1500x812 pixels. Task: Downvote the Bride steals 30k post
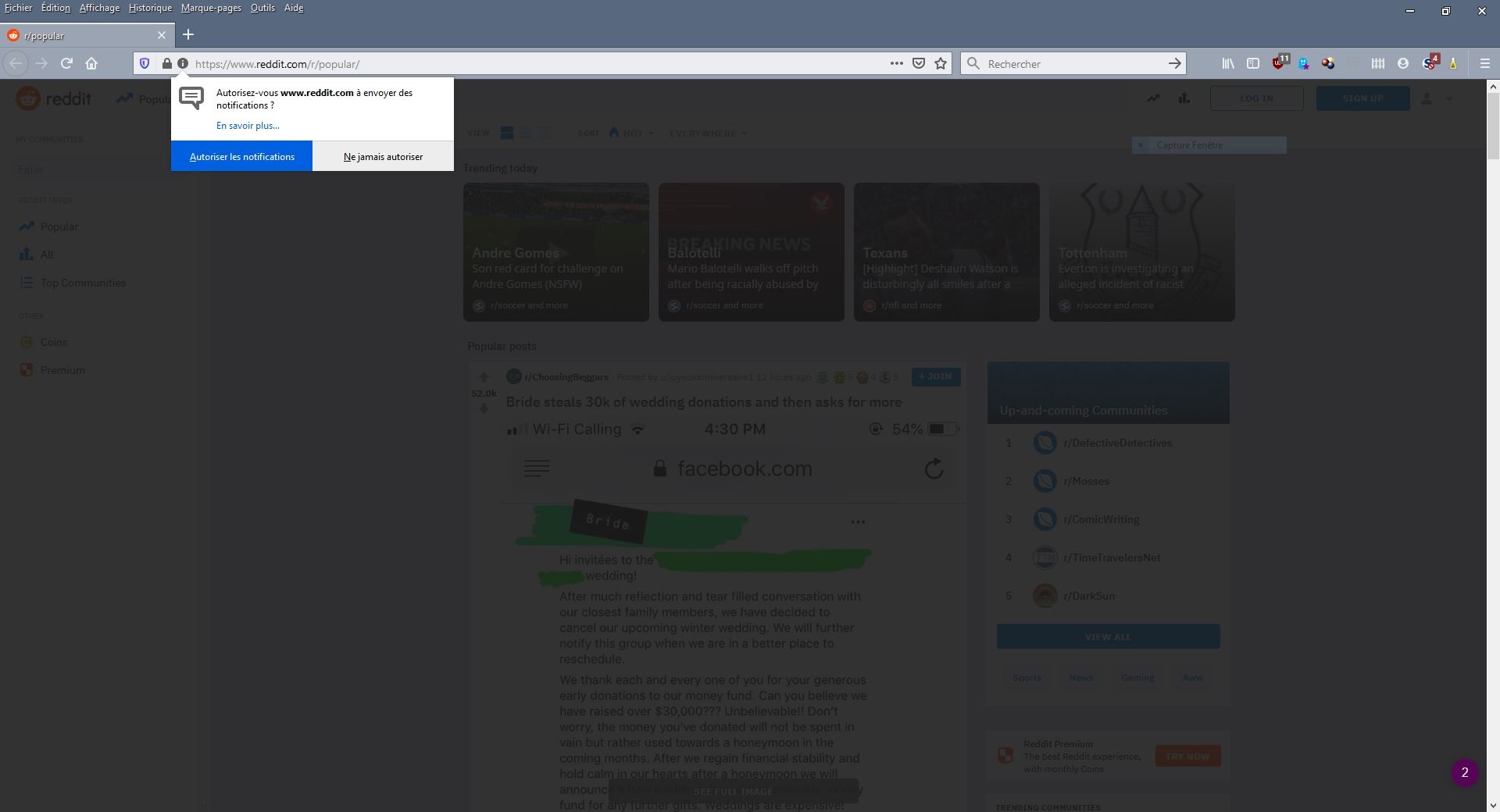point(484,409)
